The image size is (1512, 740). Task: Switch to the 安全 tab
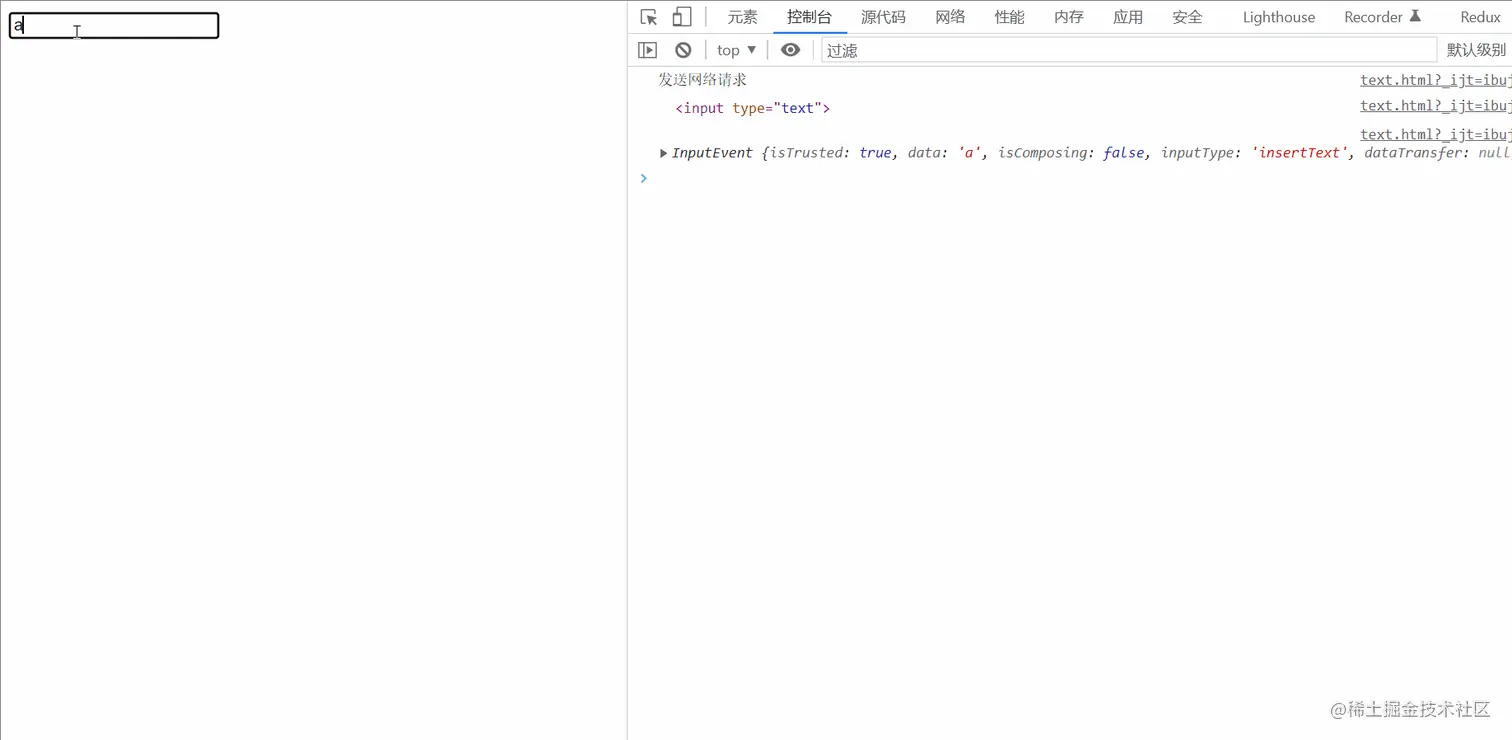(x=1187, y=17)
